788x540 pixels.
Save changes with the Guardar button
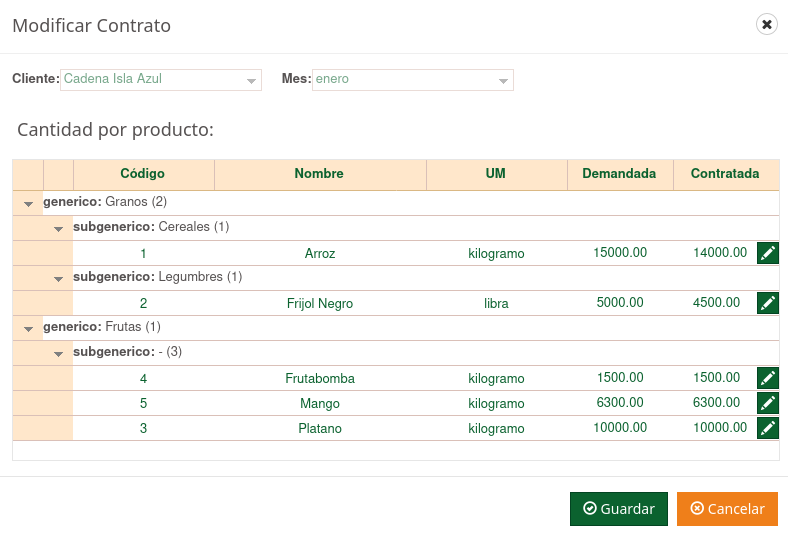[x=619, y=509]
